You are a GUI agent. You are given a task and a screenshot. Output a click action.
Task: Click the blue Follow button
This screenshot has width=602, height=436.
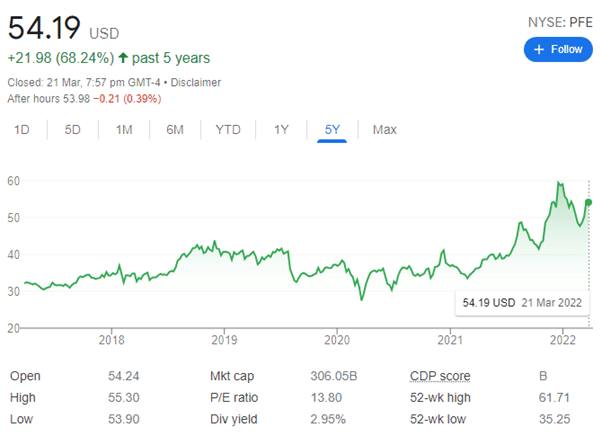pos(558,49)
